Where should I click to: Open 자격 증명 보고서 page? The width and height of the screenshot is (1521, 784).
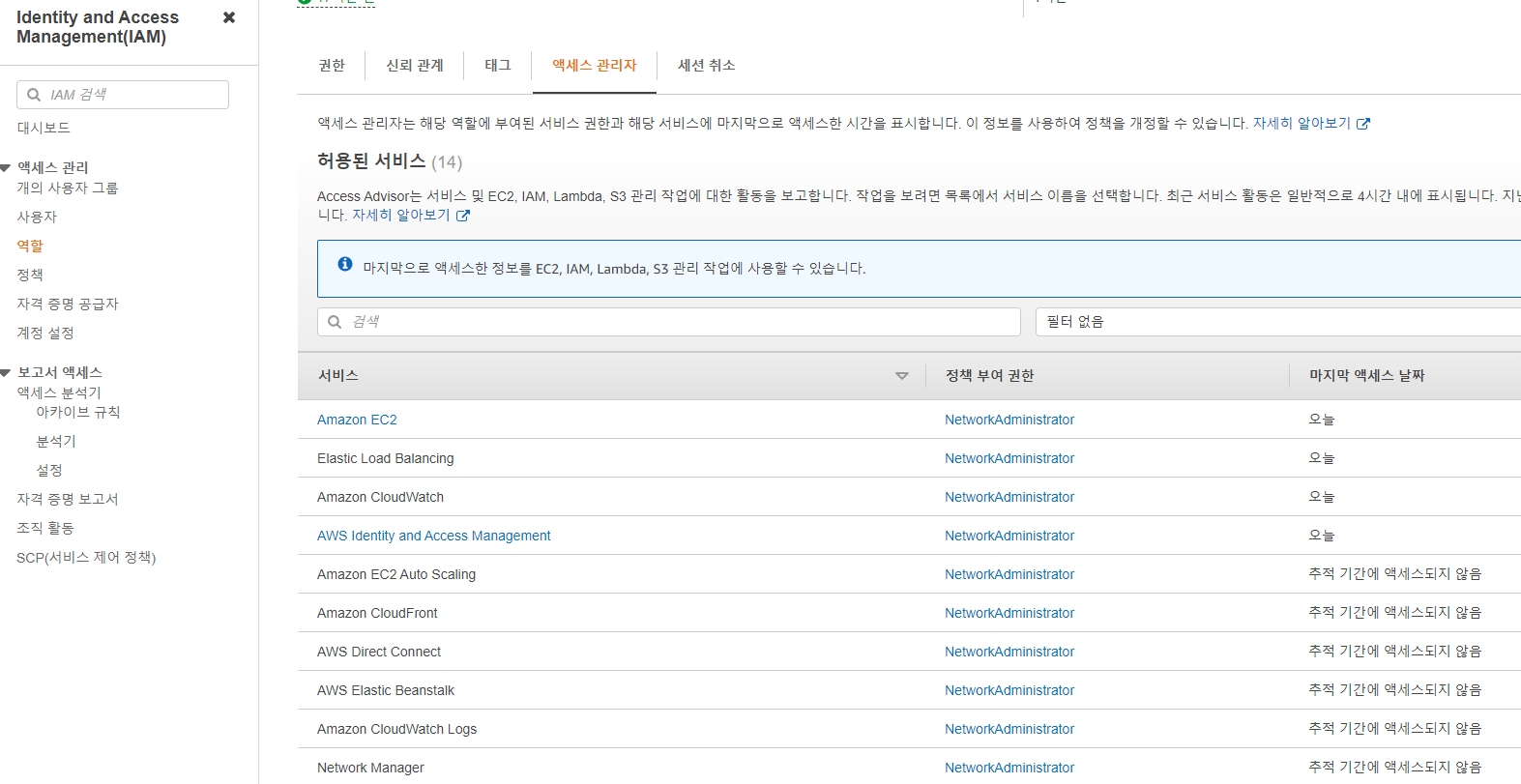pyautogui.click(x=68, y=499)
